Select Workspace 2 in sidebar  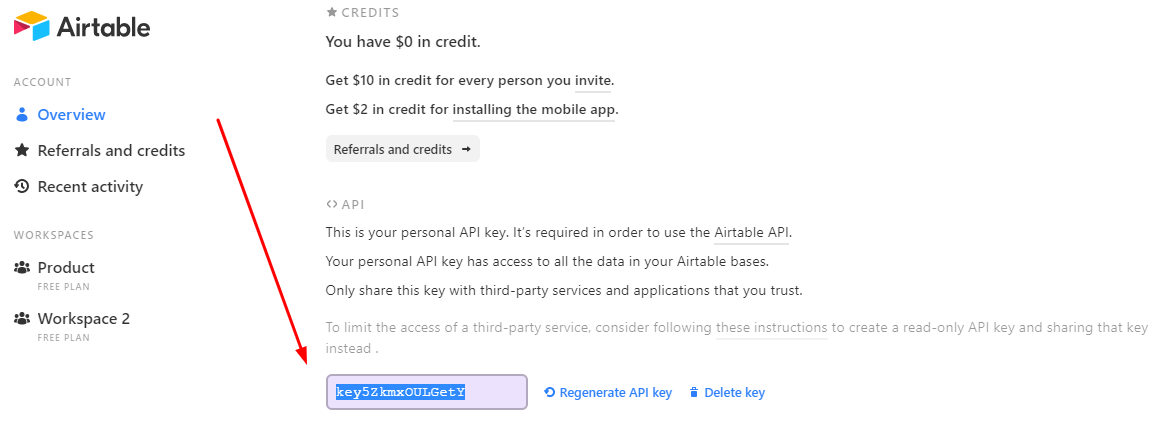pyautogui.click(x=84, y=319)
